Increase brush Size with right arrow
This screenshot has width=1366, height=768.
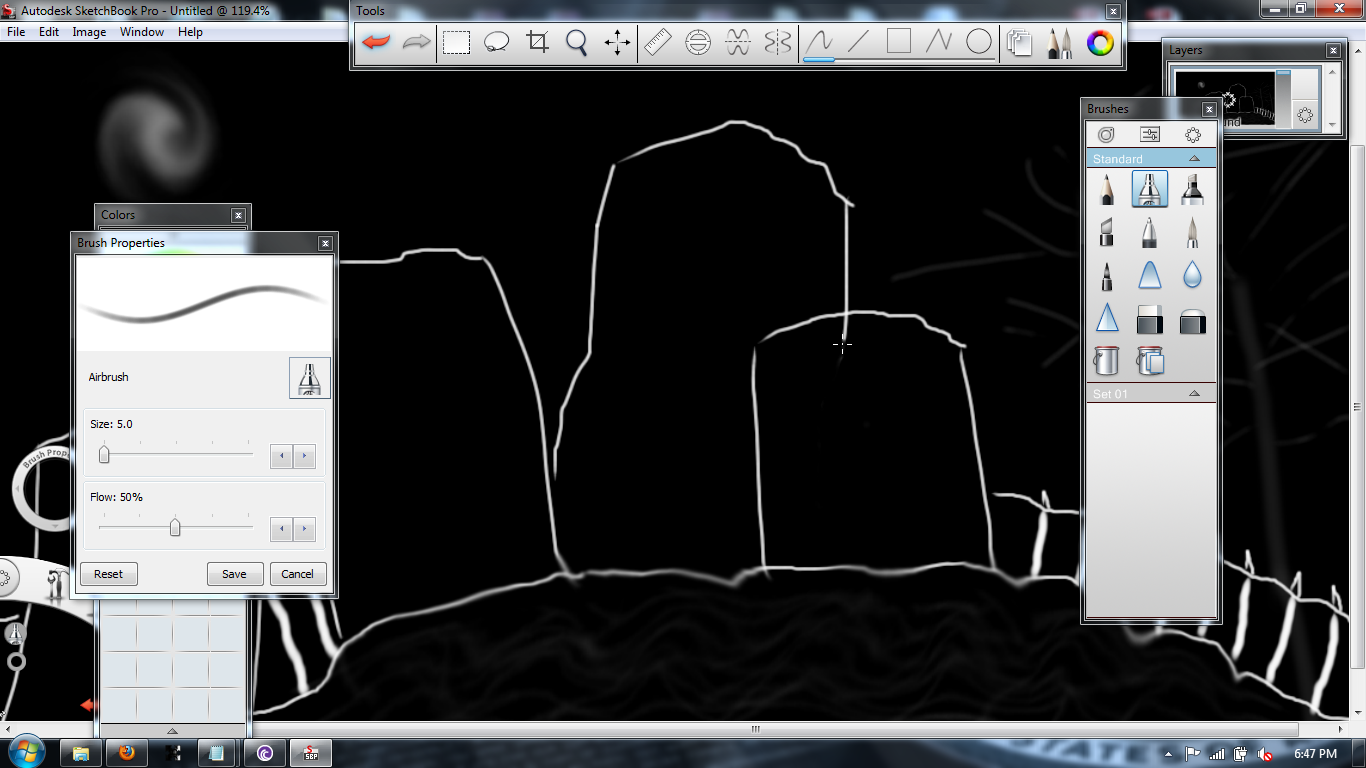point(305,457)
